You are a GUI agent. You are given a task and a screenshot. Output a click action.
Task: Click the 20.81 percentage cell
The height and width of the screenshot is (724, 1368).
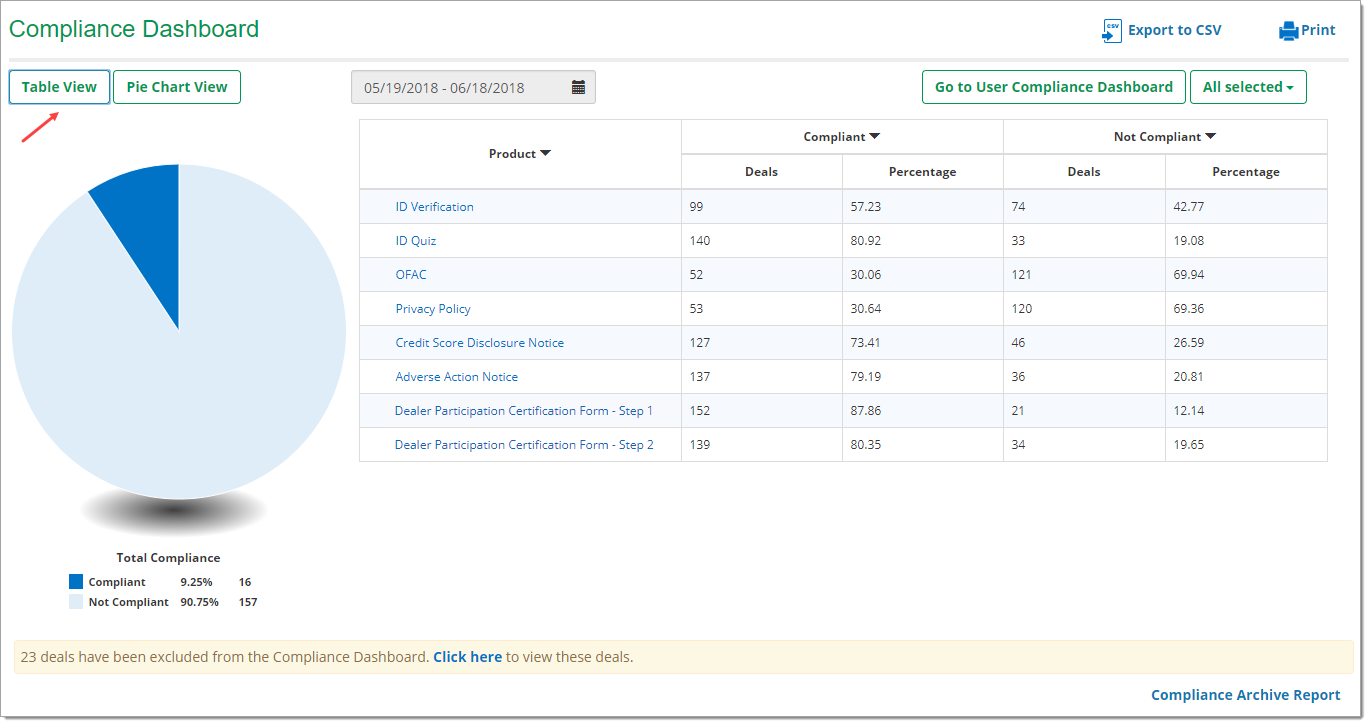[x=1246, y=377]
